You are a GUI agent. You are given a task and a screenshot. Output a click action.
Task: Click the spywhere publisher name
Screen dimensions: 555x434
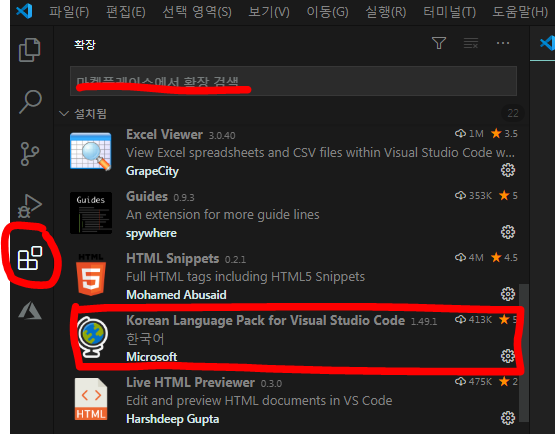click(x=151, y=233)
